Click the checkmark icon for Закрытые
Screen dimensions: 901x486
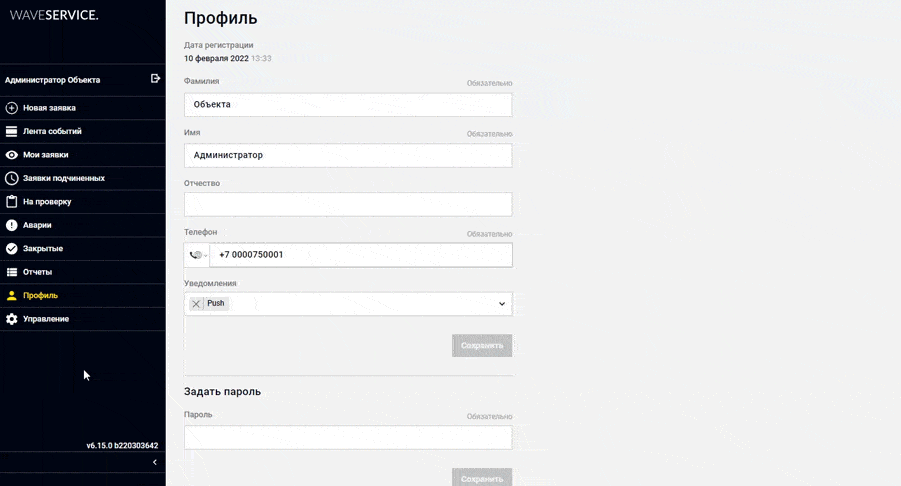coord(12,249)
